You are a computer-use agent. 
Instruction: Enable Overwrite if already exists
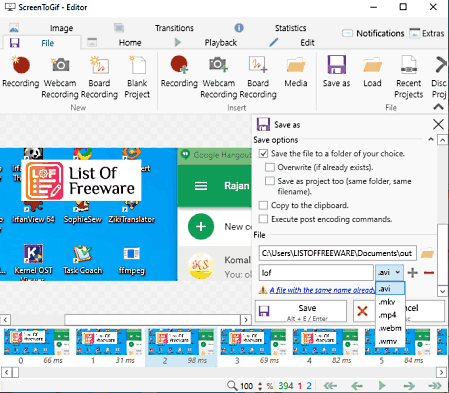pos(270,167)
